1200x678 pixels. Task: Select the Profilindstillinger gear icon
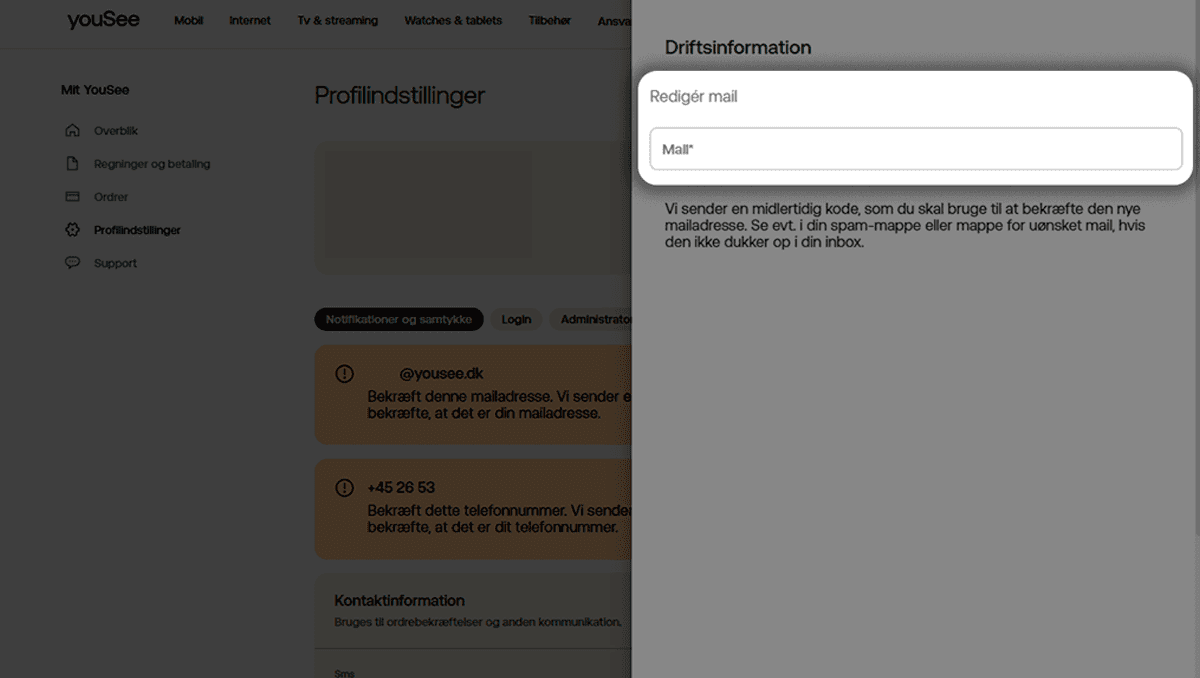[71, 229]
